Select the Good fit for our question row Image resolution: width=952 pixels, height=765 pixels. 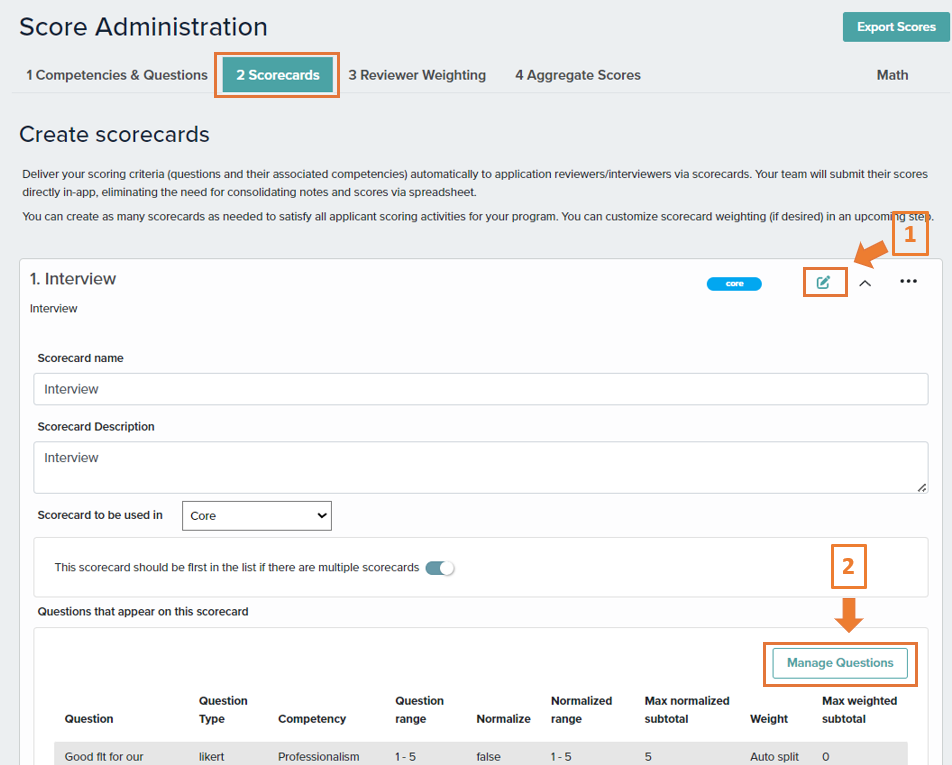point(480,753)
